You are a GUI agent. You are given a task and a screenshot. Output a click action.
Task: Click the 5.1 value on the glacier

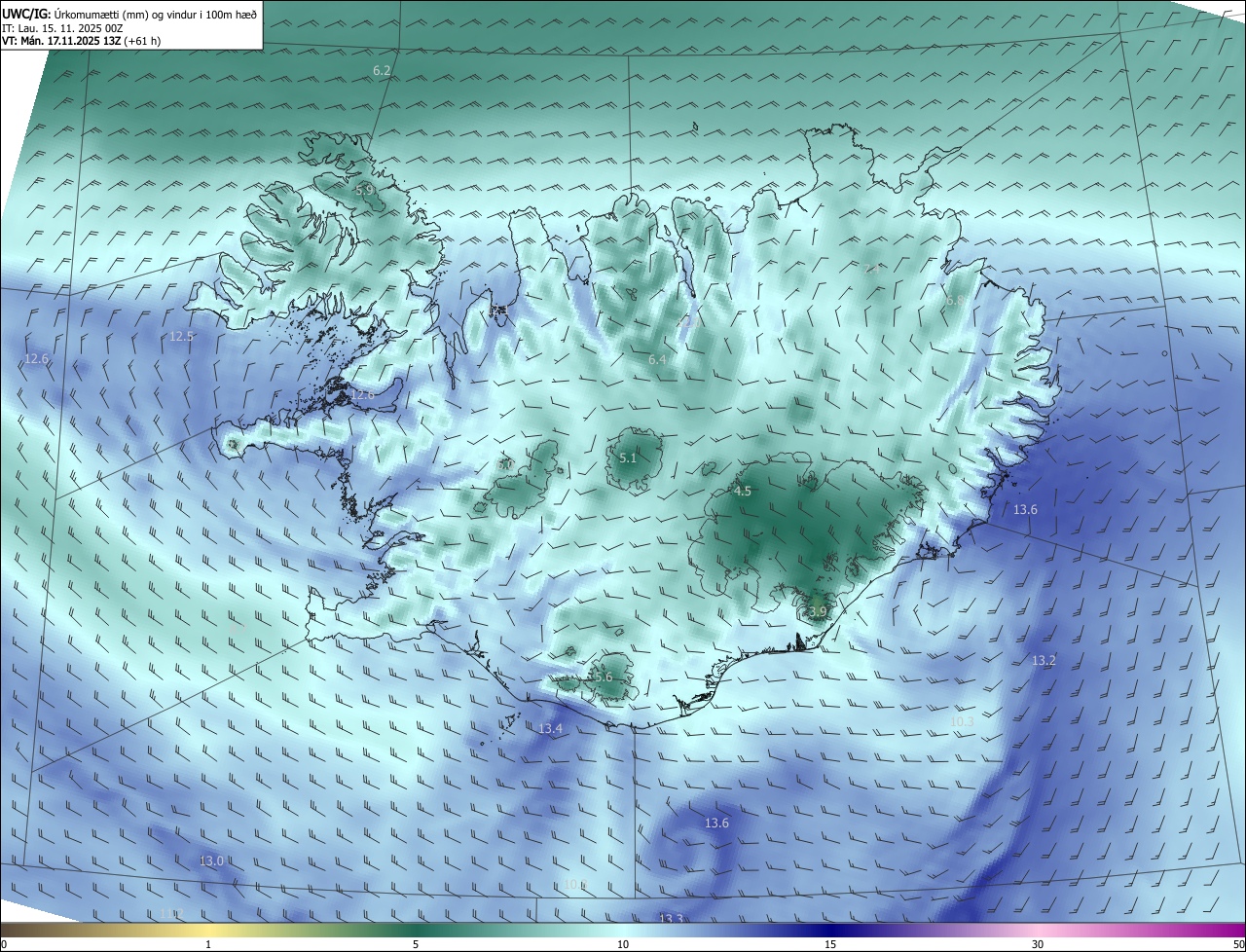click(628, 458)
